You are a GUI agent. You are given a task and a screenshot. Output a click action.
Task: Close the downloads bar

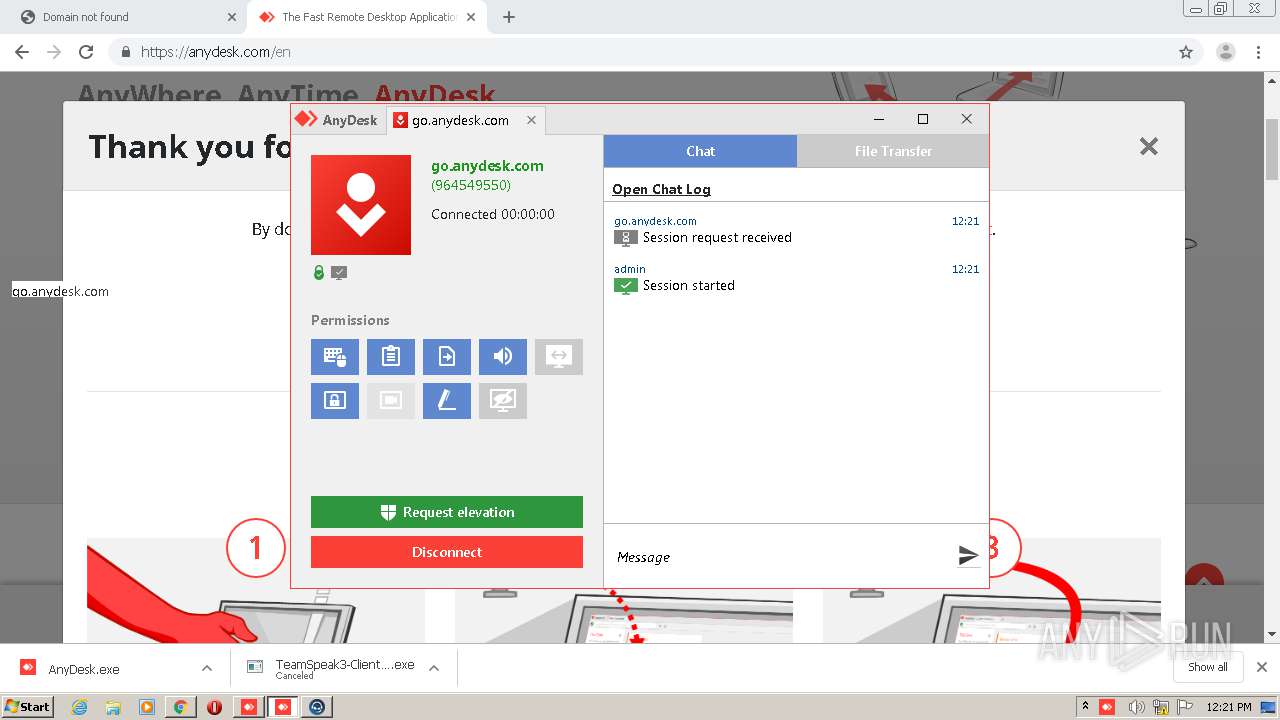[x=1262, y=667]
